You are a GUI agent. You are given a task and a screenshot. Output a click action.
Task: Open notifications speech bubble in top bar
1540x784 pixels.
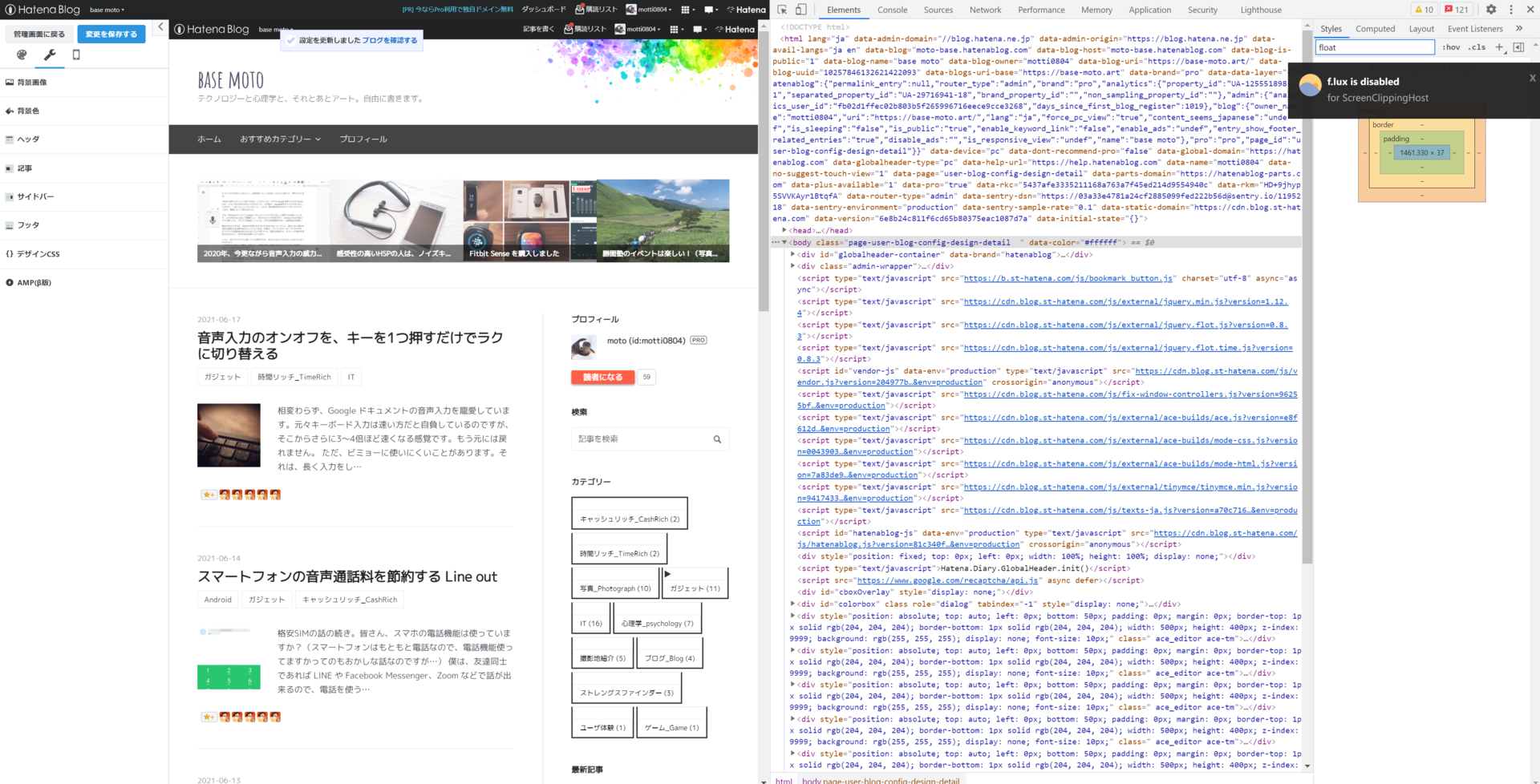click(x=711, y=10)
